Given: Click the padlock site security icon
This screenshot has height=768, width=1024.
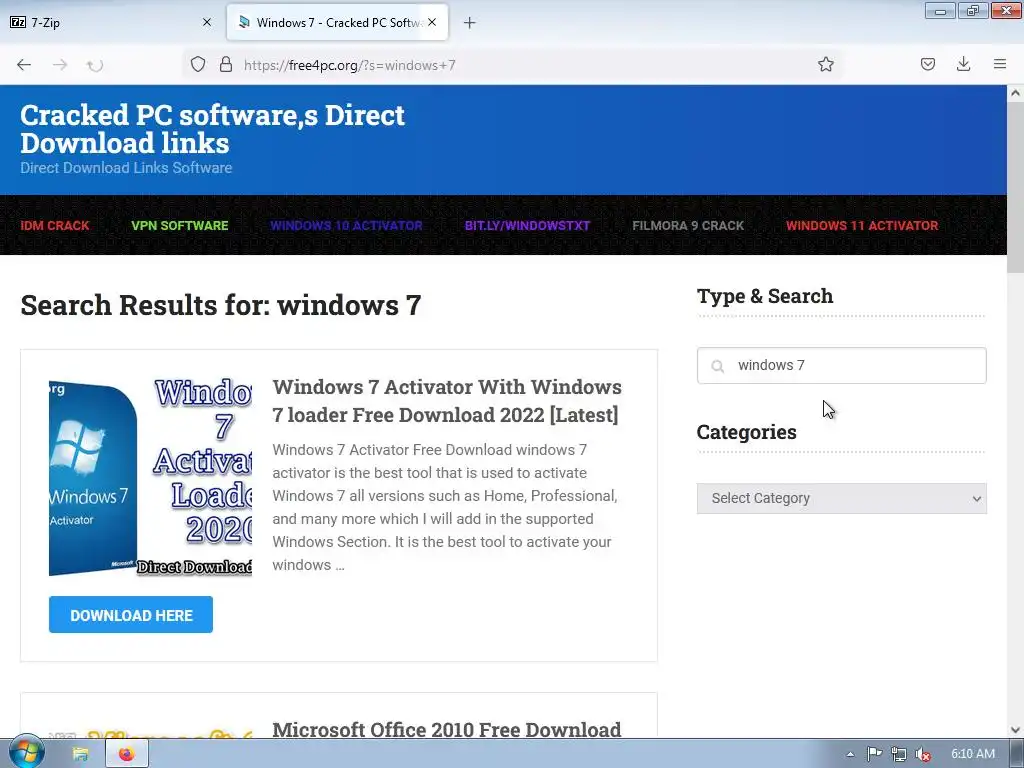Looking at the screenshot, I should (226, 65).
